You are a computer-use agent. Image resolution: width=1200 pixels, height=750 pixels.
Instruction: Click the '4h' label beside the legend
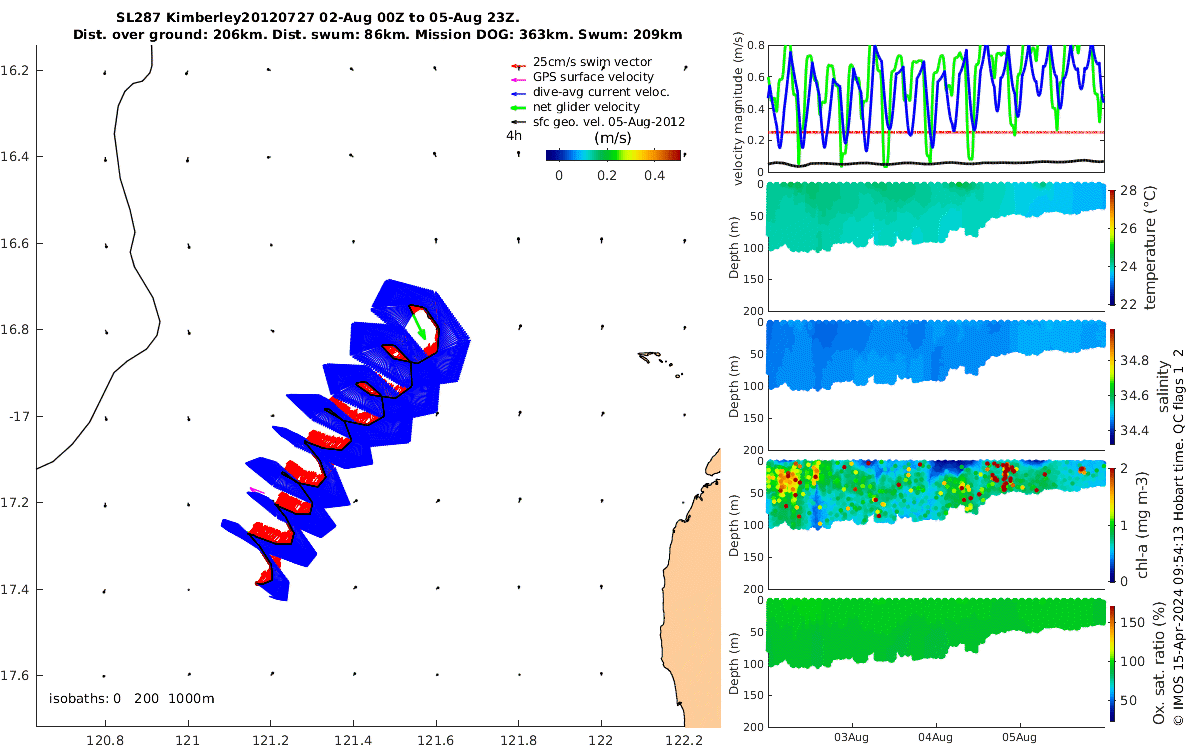pyautogui.click(x=514, y=136)
